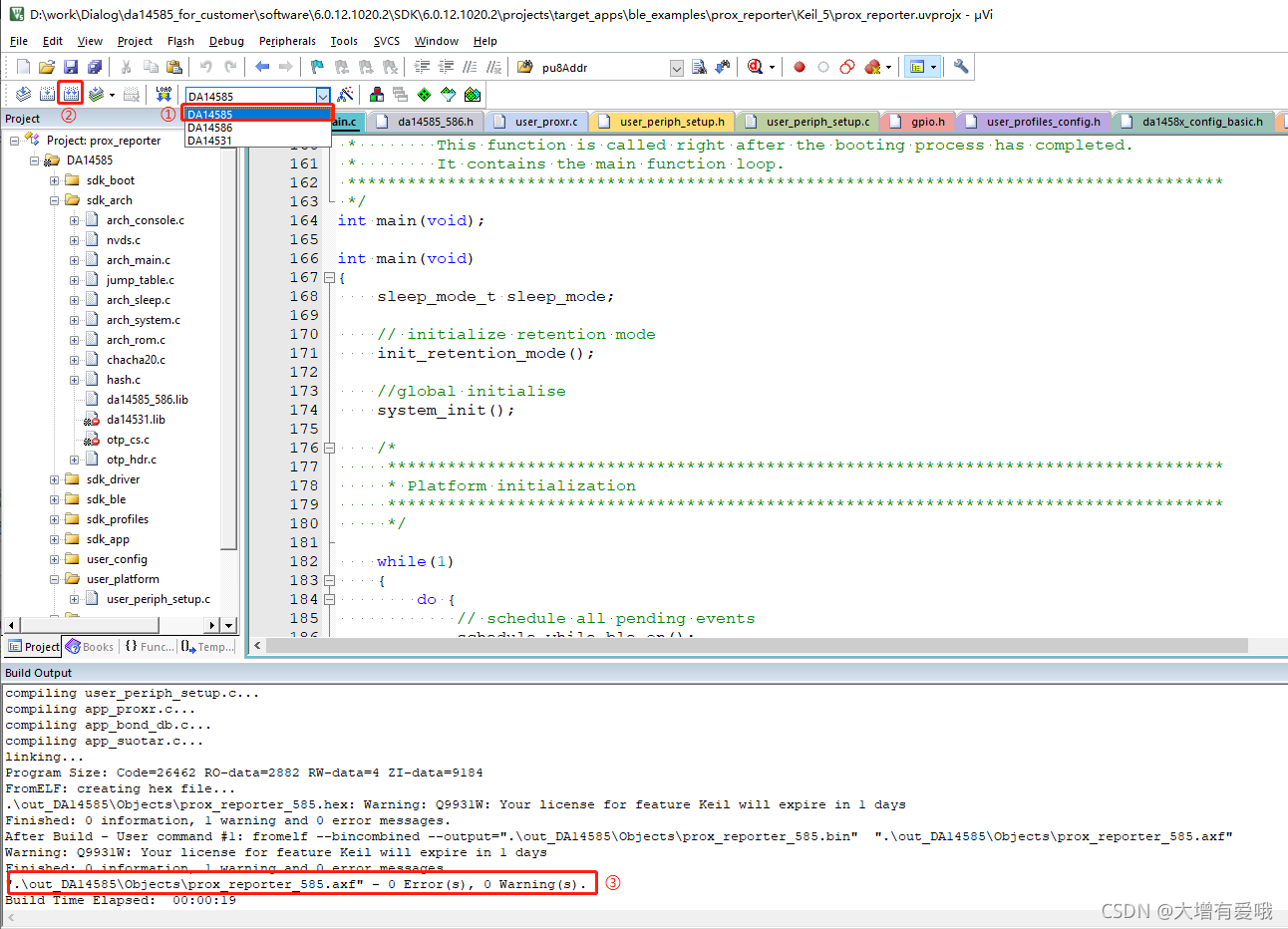This screenshot has width=1288, height=929.
Task: Click the Batch Build icon
Action: coord(96,94)
